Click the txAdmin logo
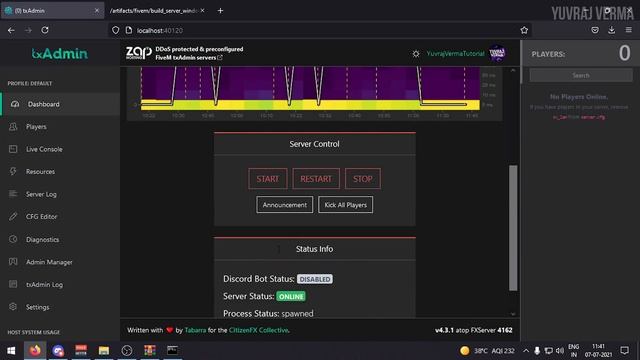This screenshot has width=640, height=360. pyautogui.click(x=60, y=53)
